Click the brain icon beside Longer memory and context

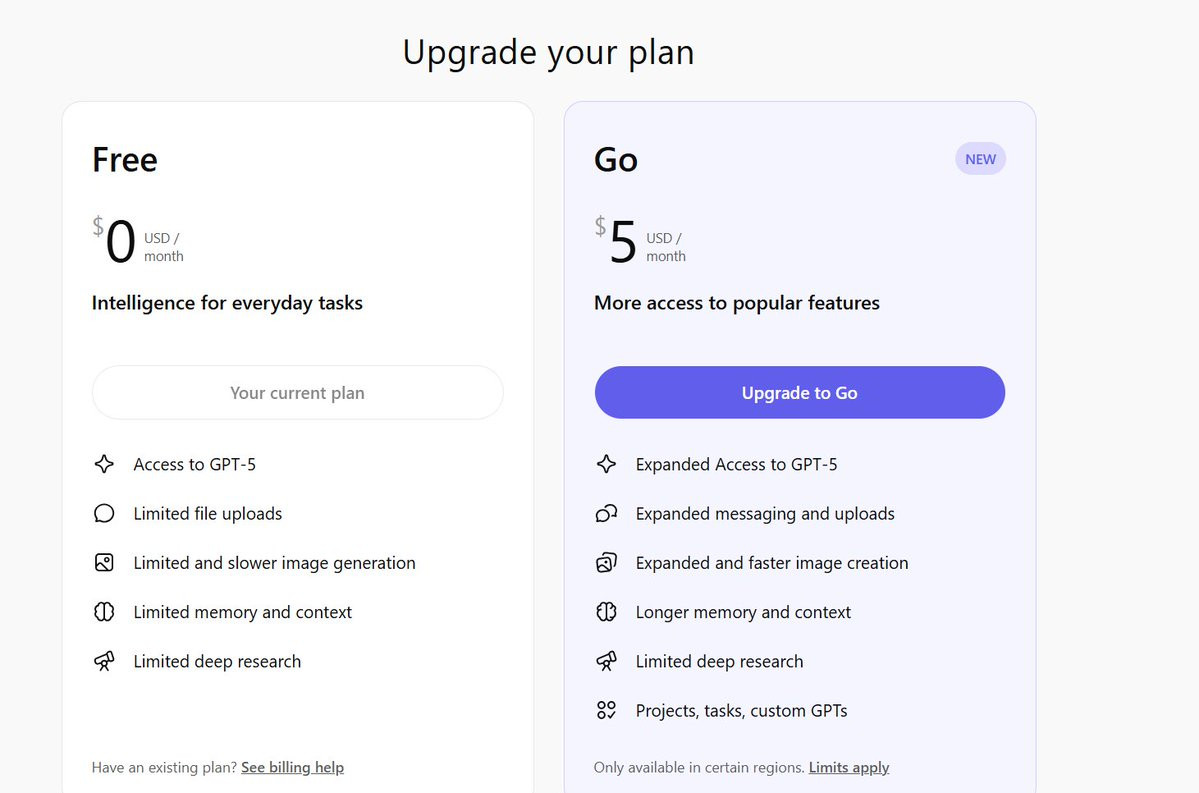pos(606,612)
